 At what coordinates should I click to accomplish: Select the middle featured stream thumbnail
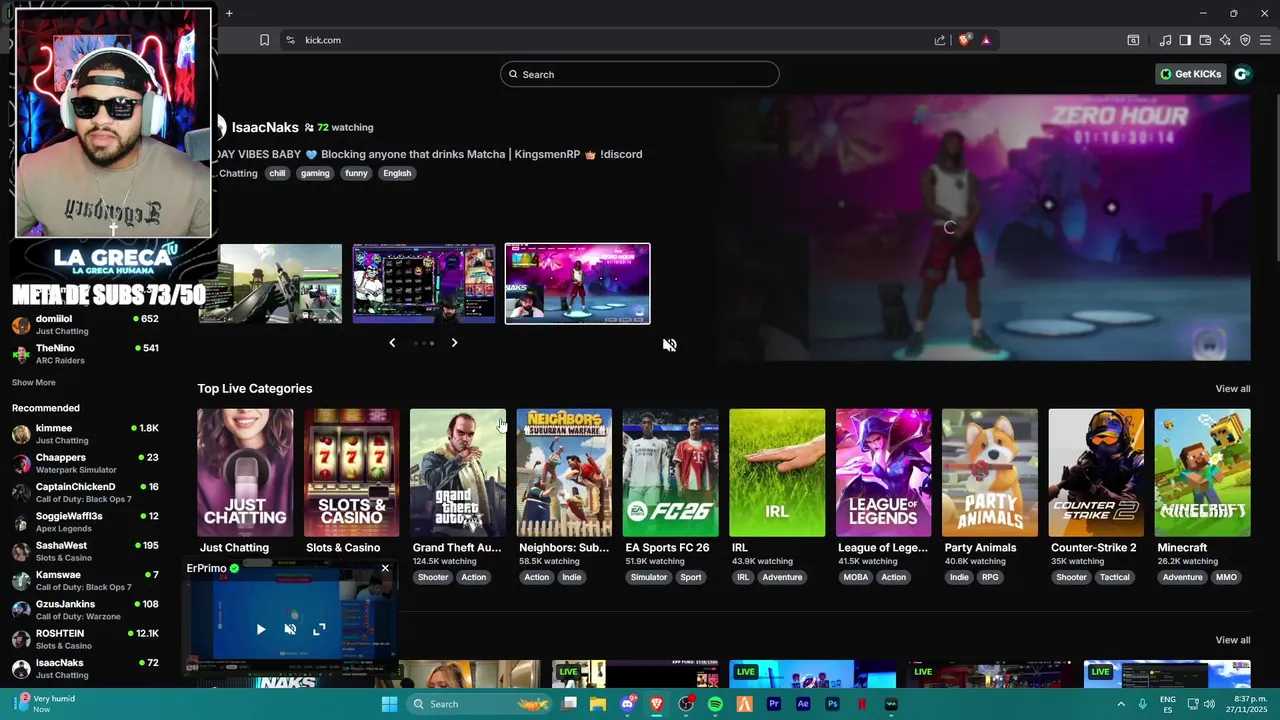[x=424, y=284]
